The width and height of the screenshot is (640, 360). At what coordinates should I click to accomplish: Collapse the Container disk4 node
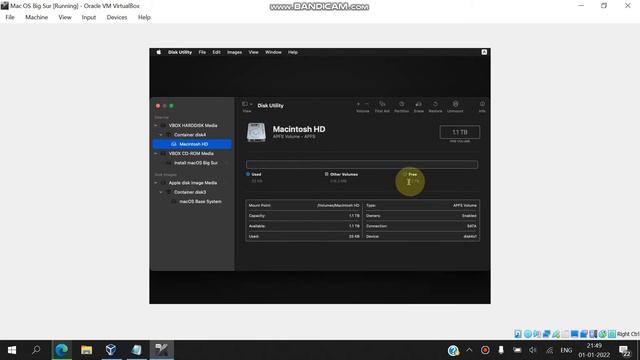(161, 135)
